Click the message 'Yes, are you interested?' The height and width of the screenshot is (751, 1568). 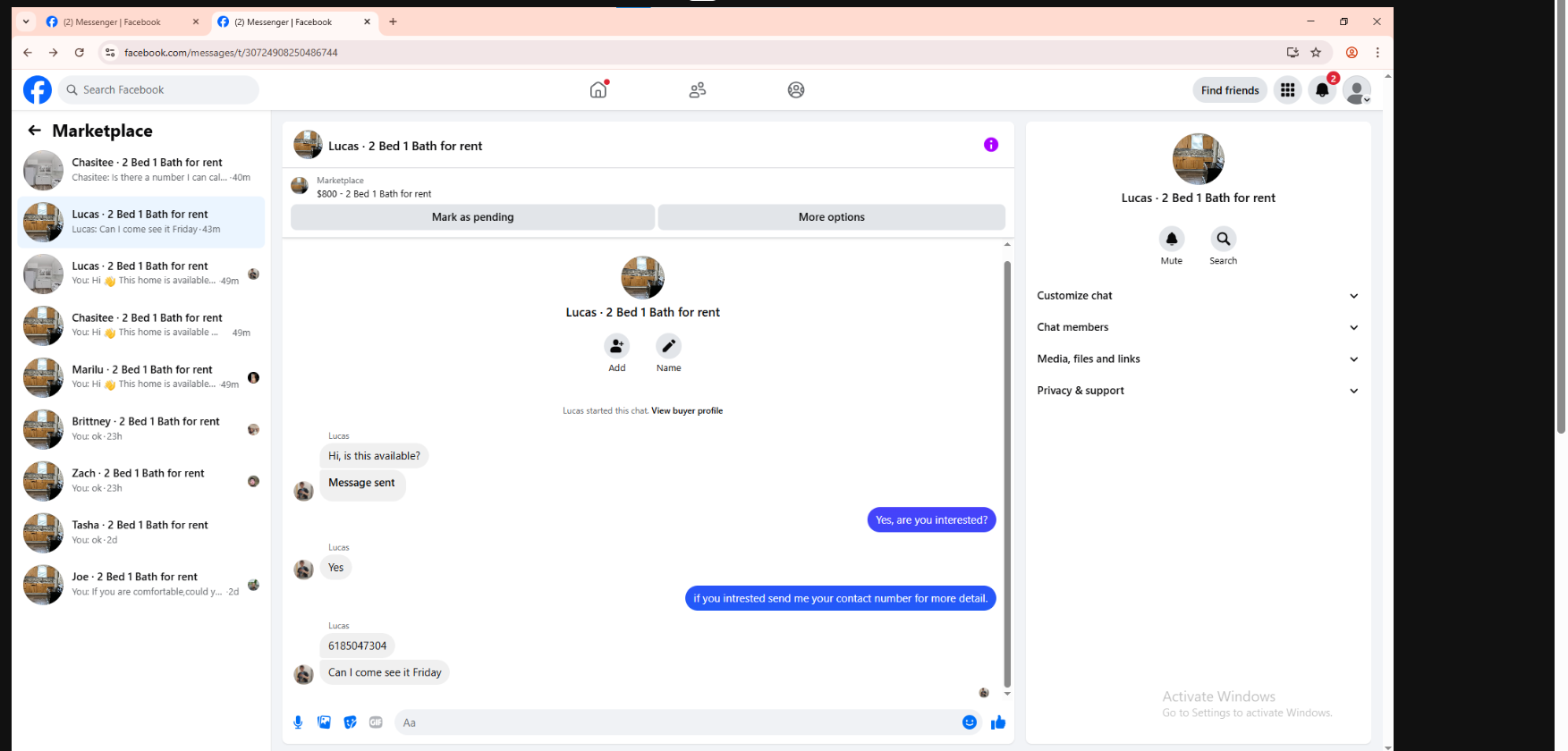pyautogui.click(x=931, y=520)
